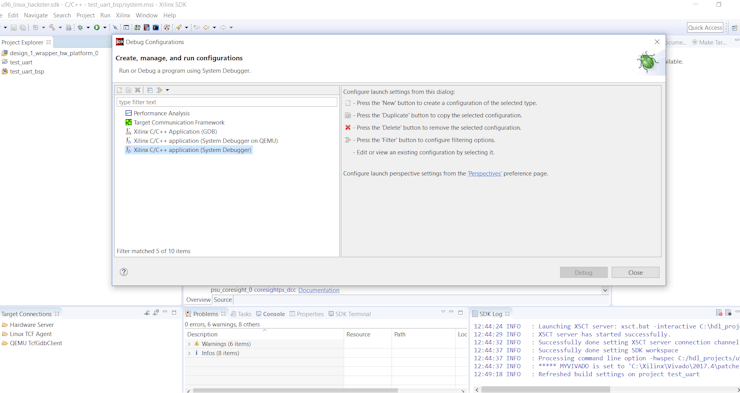Click the Debug button
The height and width of the screenshot is (393, 740).
(583, 273)
